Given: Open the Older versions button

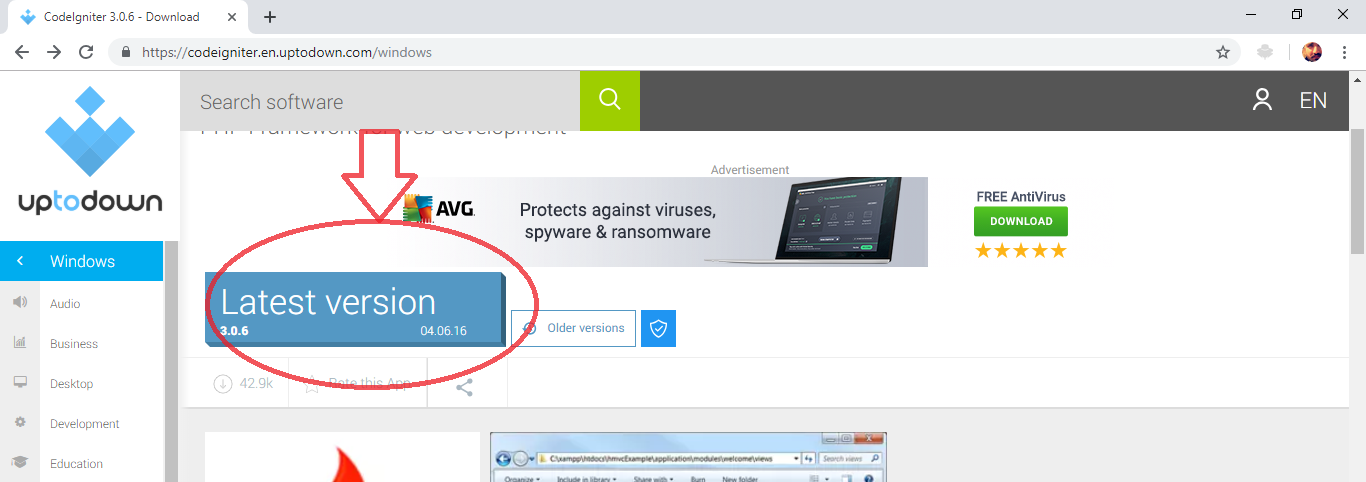Looking at the screenshot, I should click(x=573, y=328).
